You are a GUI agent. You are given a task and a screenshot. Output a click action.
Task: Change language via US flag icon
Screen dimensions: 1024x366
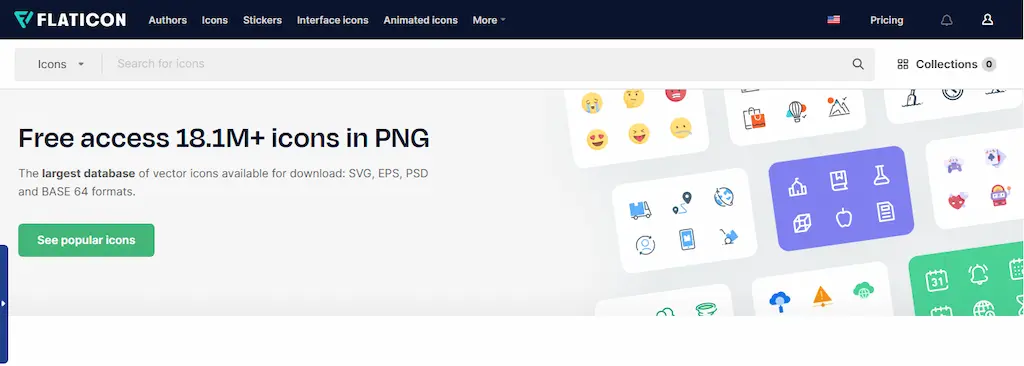coord(833,20)
